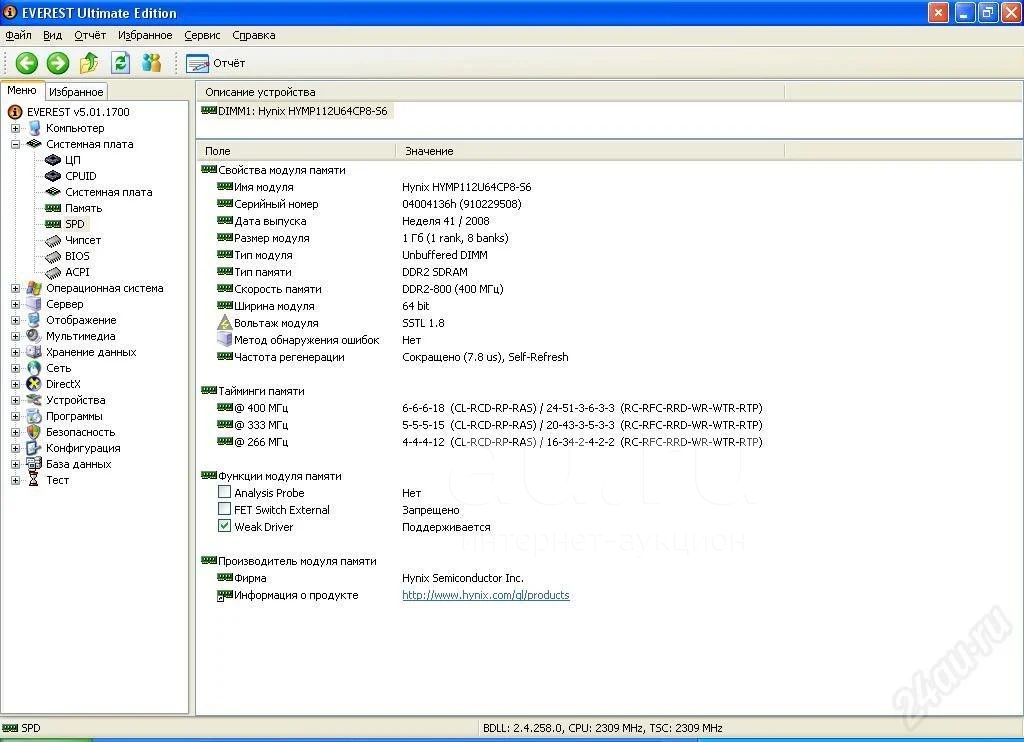
Task: Switch to the Меню tab
Action: pos(22,91)
